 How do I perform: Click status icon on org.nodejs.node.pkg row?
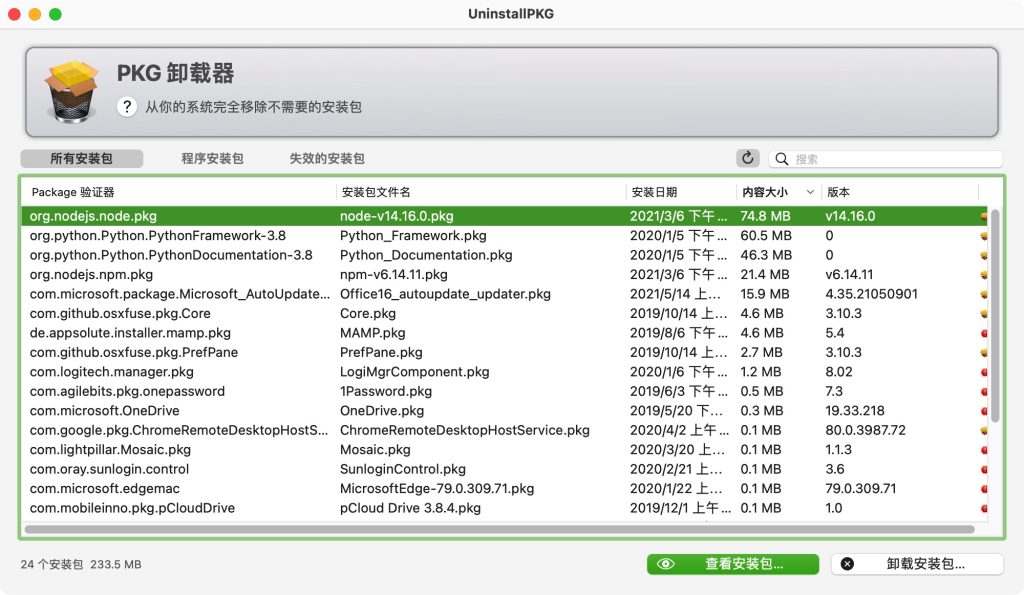[984, 216]
